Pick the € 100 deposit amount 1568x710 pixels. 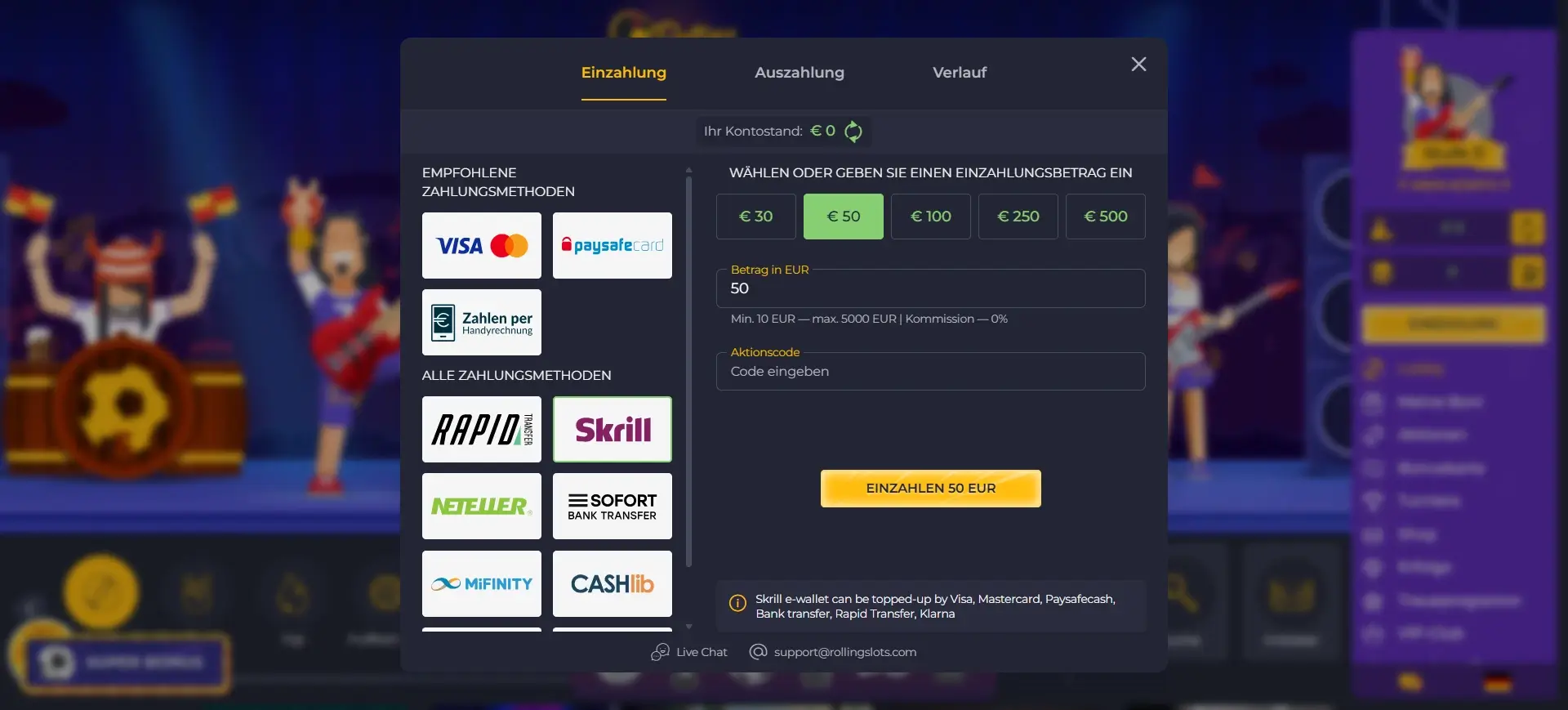(x=931, y=217)
